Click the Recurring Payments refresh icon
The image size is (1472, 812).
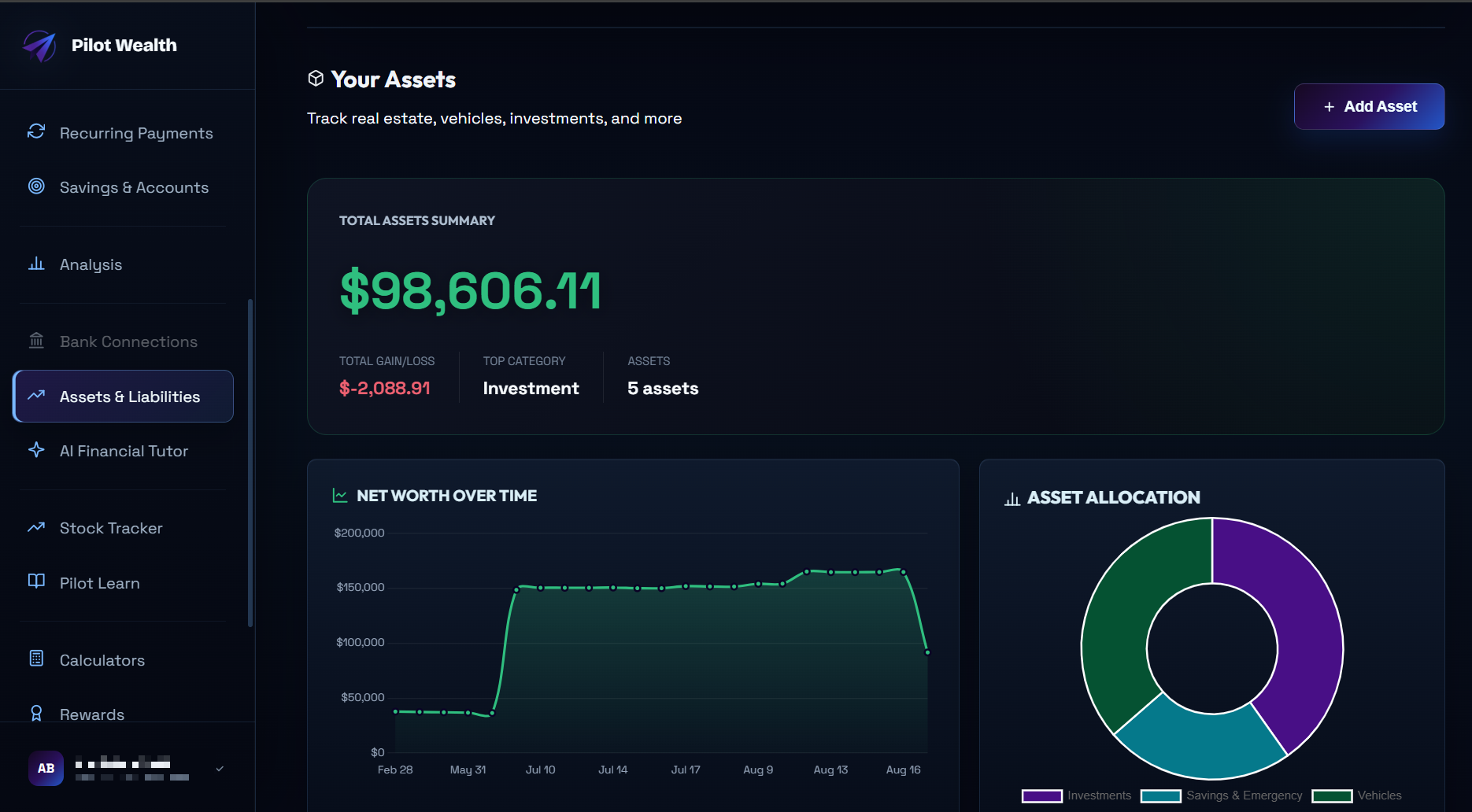pyautogui.click(x=36, y=131)
